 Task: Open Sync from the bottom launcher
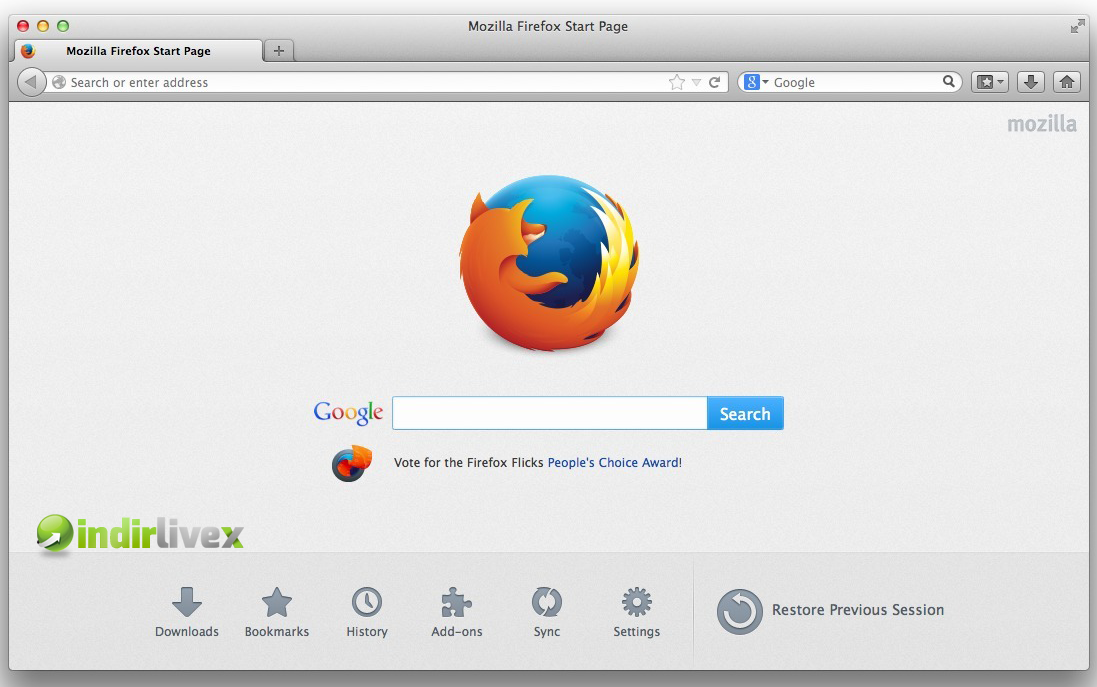pos(546,612)
